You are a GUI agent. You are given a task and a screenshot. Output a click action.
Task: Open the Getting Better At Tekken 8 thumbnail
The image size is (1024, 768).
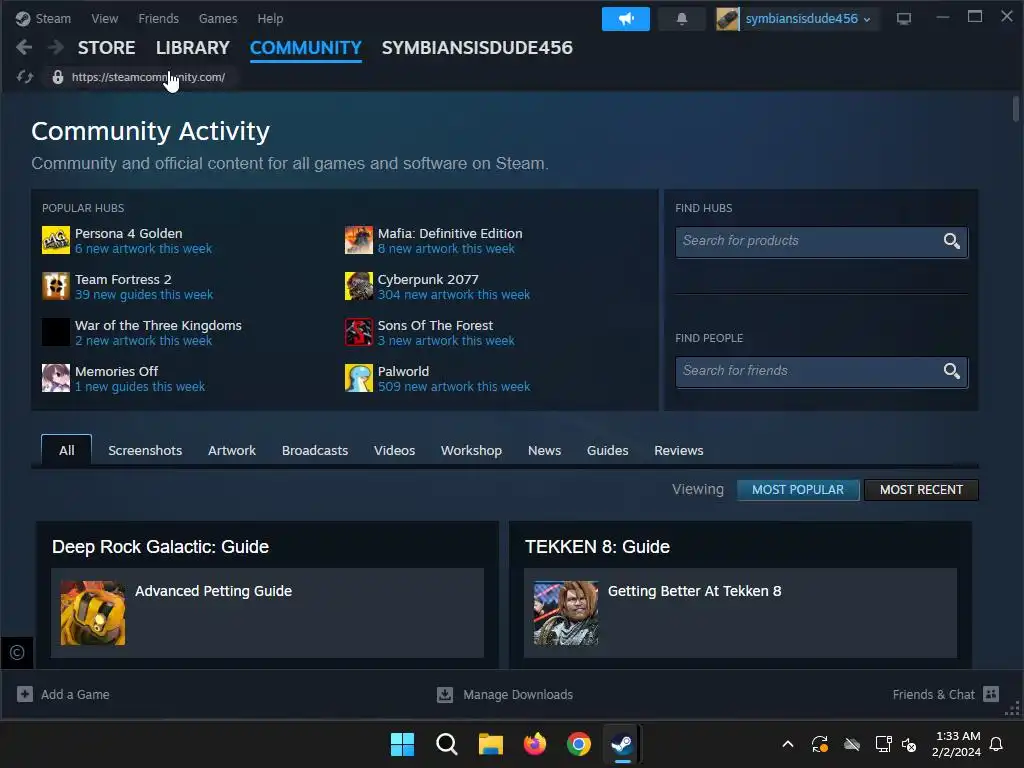[566, 613]
